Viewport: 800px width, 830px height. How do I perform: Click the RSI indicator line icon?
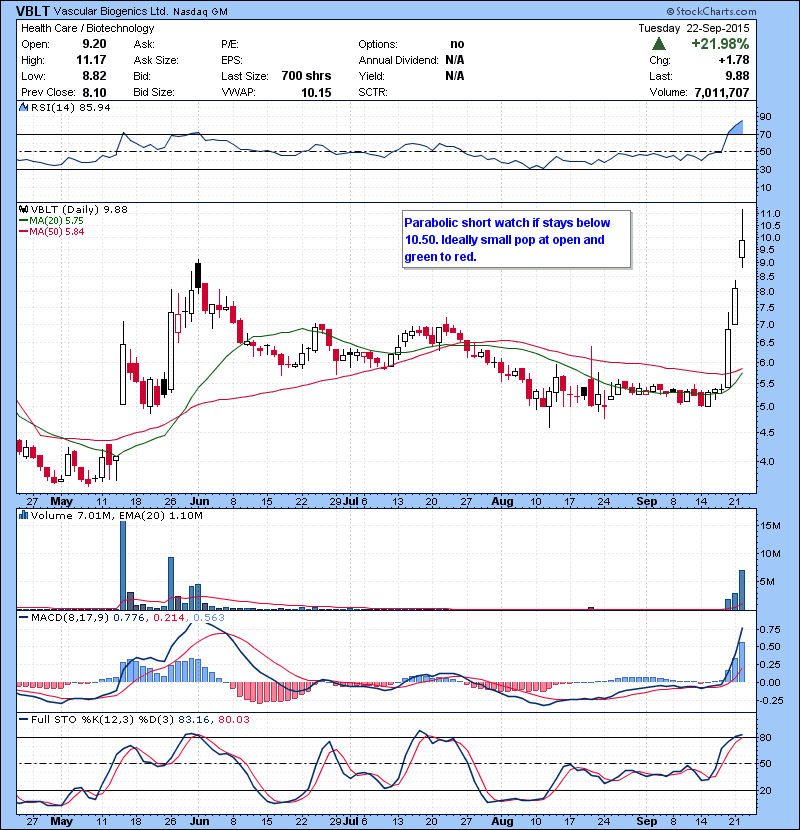[x=24, y=107]
